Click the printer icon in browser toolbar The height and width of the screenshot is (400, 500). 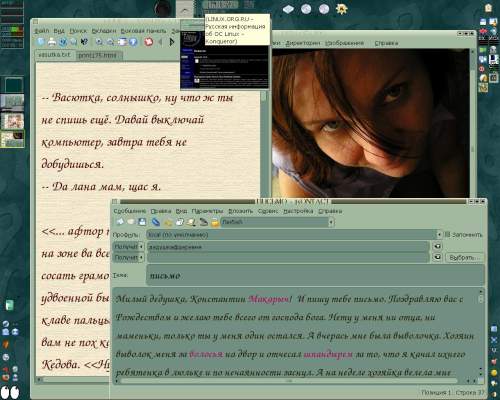click(52, 42)
